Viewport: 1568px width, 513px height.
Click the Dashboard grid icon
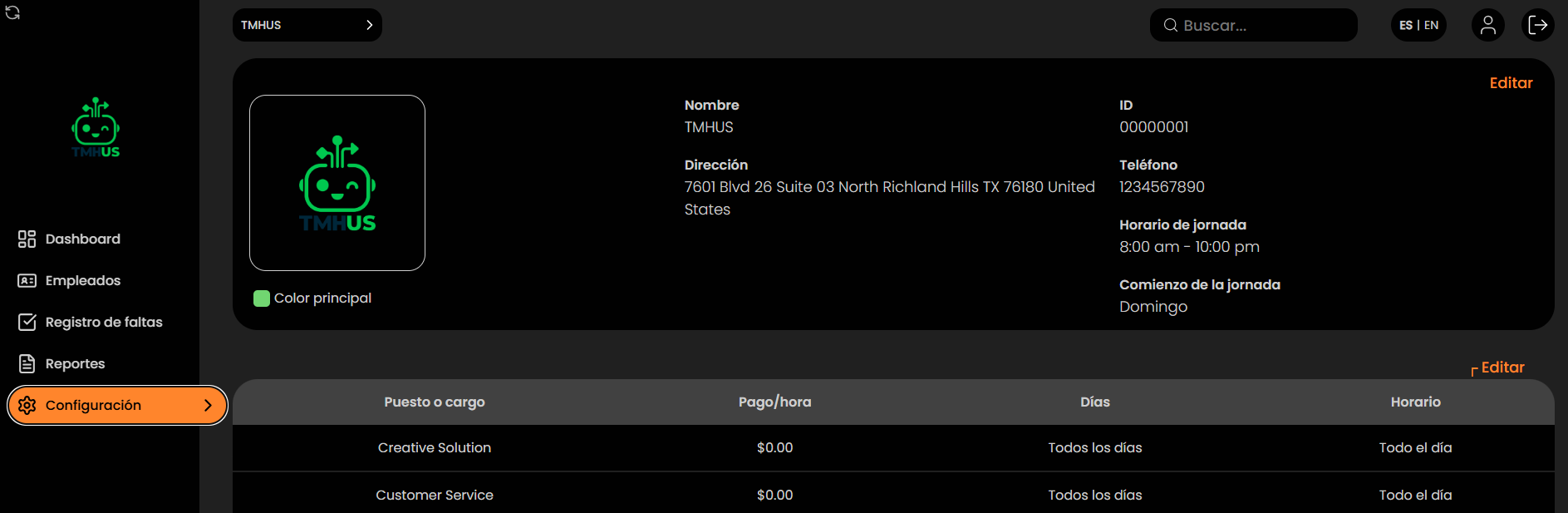(27, 239)
